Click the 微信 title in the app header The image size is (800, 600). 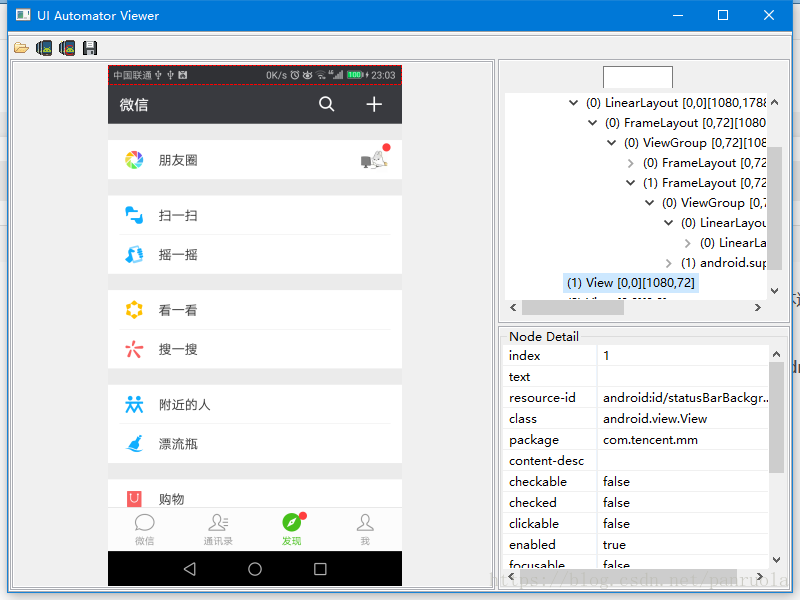point(134,105)
